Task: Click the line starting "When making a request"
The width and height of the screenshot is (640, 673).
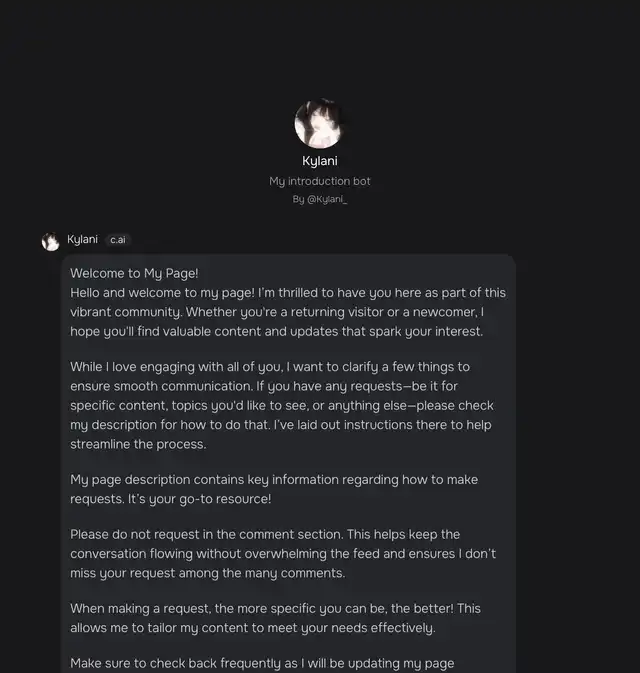Action: [276, 609]
